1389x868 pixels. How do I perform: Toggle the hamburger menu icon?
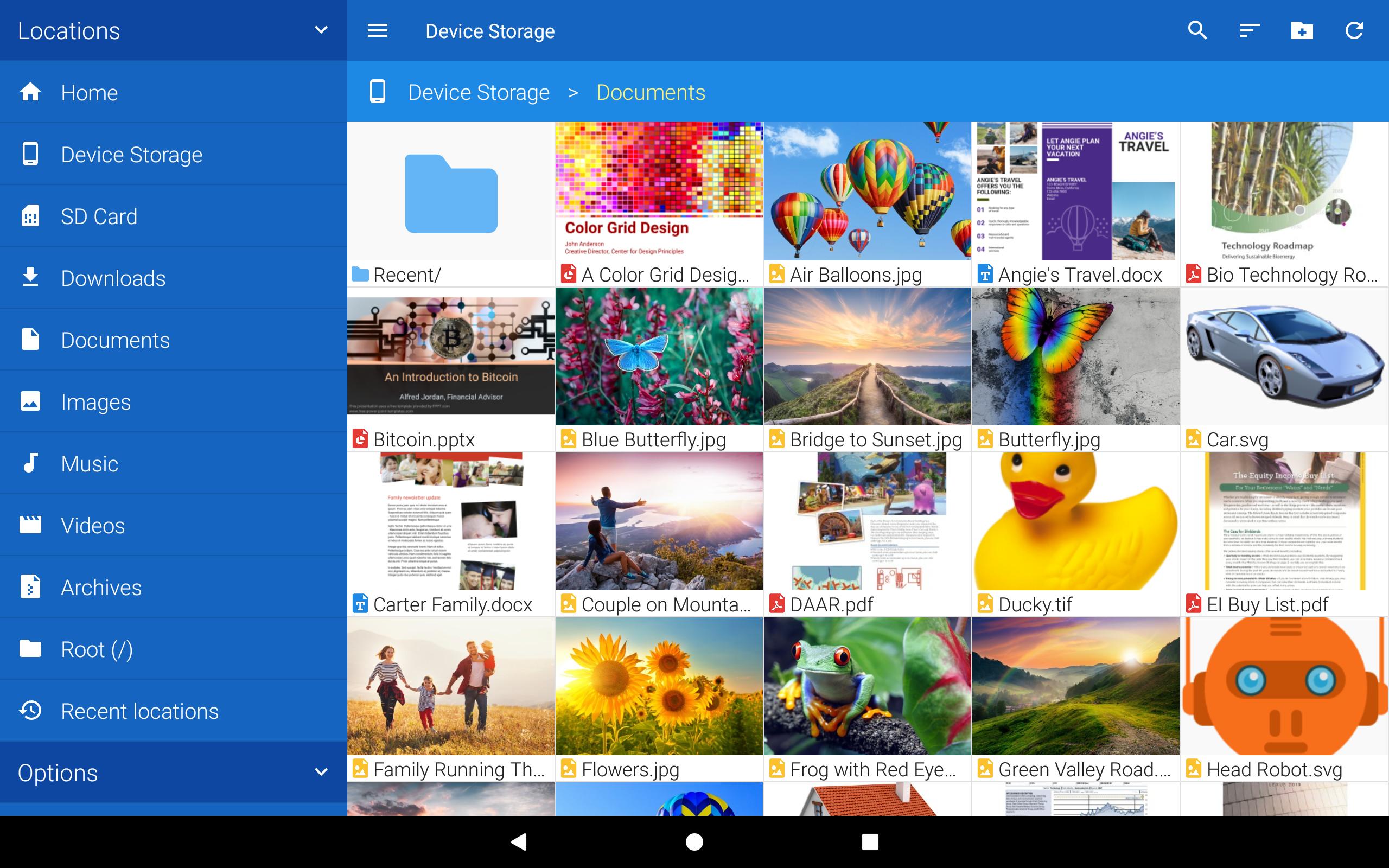click(377, 30)
